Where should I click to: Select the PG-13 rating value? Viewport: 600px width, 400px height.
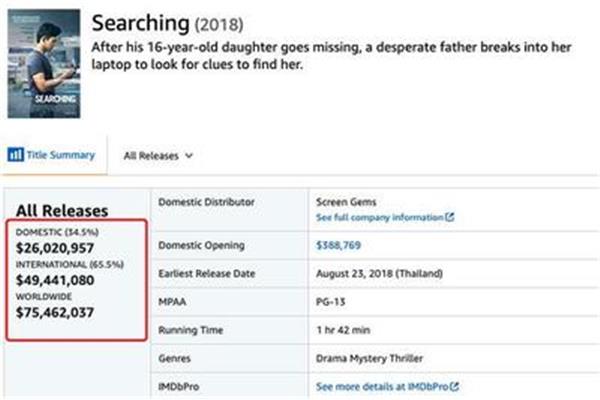[x=331, y=302]
